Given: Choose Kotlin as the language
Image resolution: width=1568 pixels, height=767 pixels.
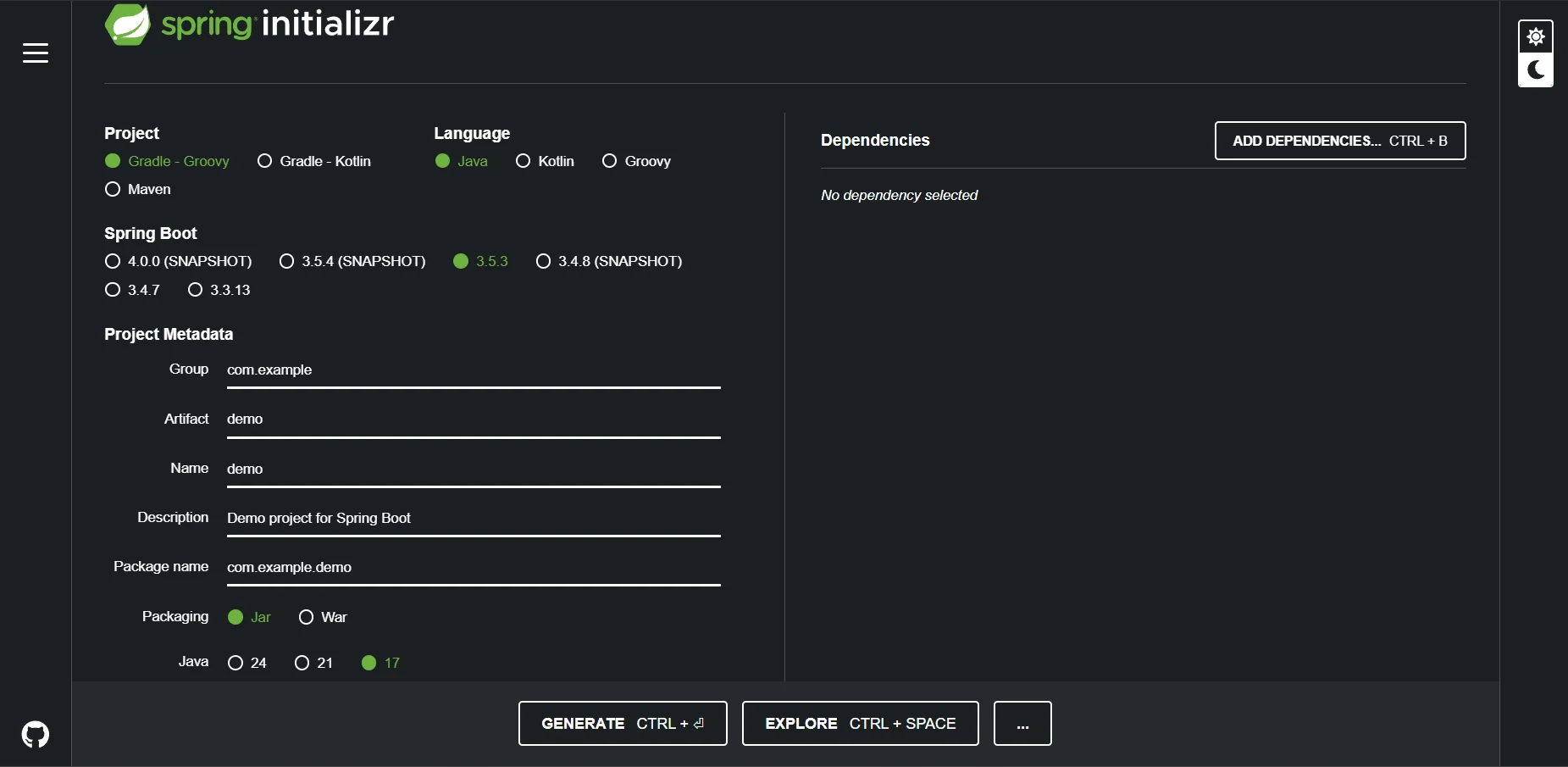Looking at the screenshot, I should click(545, 161).
